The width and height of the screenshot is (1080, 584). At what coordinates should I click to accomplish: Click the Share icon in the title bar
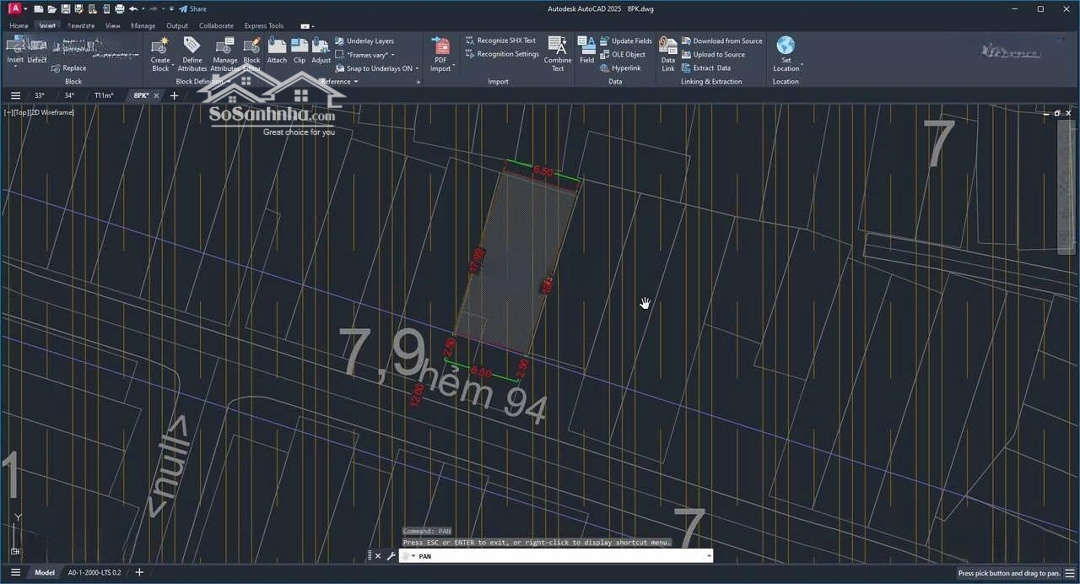(x=193, y=9)
